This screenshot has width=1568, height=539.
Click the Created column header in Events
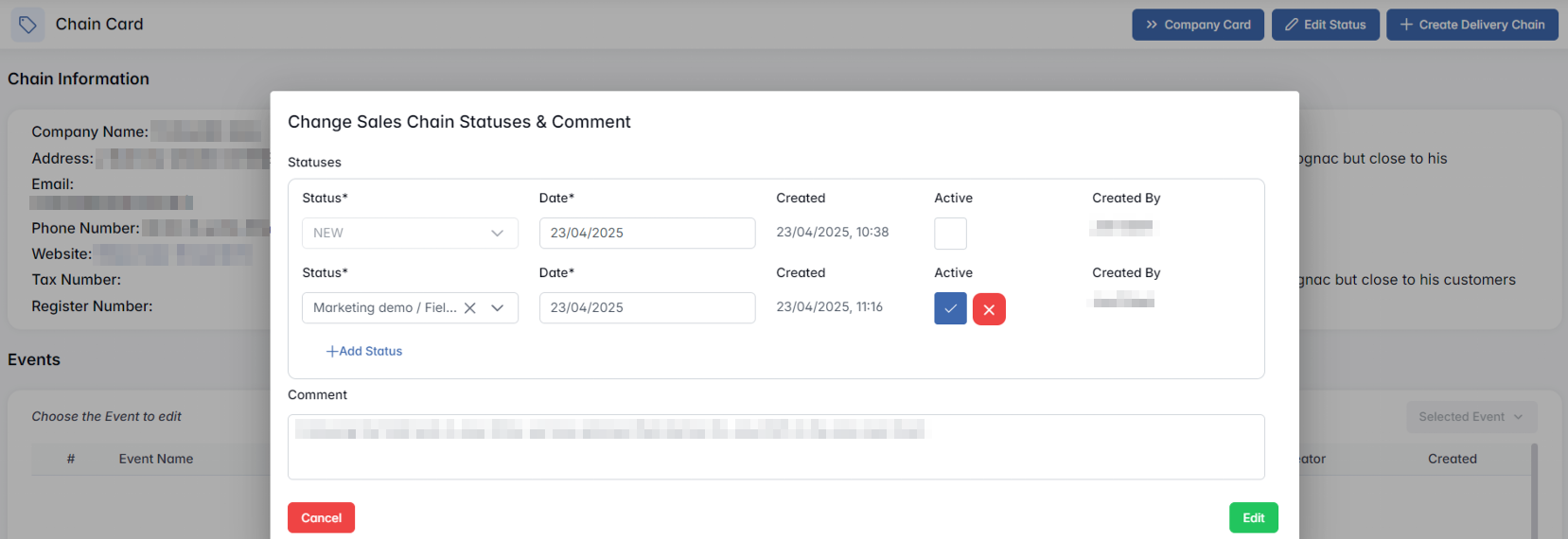click(1452, 460)
